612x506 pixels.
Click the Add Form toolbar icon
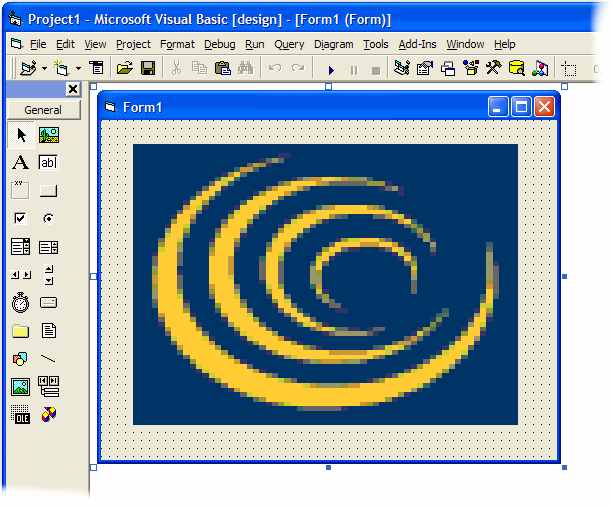[61, 68]
